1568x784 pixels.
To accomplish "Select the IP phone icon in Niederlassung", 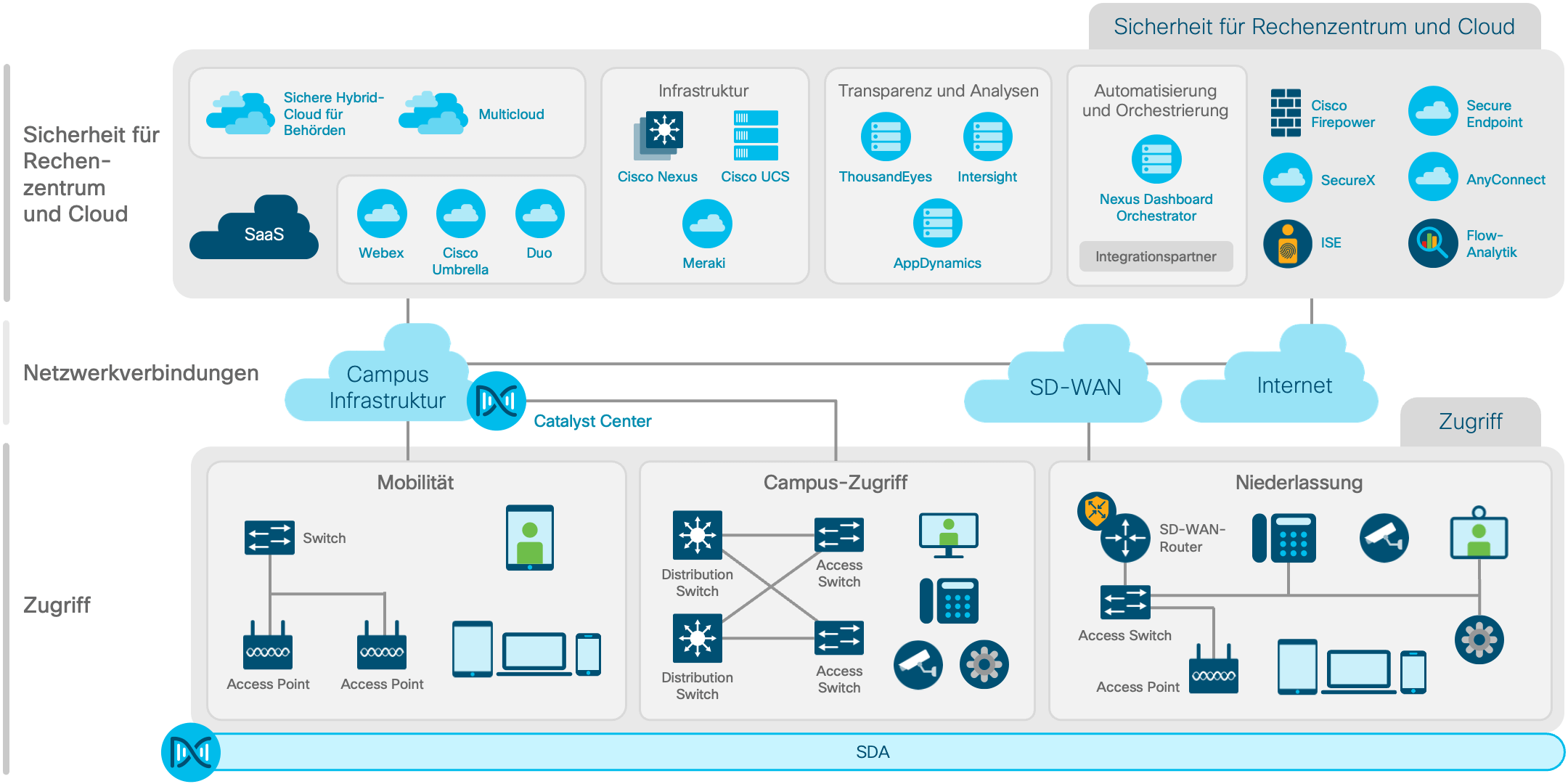I will click(x=1284, y=538).
